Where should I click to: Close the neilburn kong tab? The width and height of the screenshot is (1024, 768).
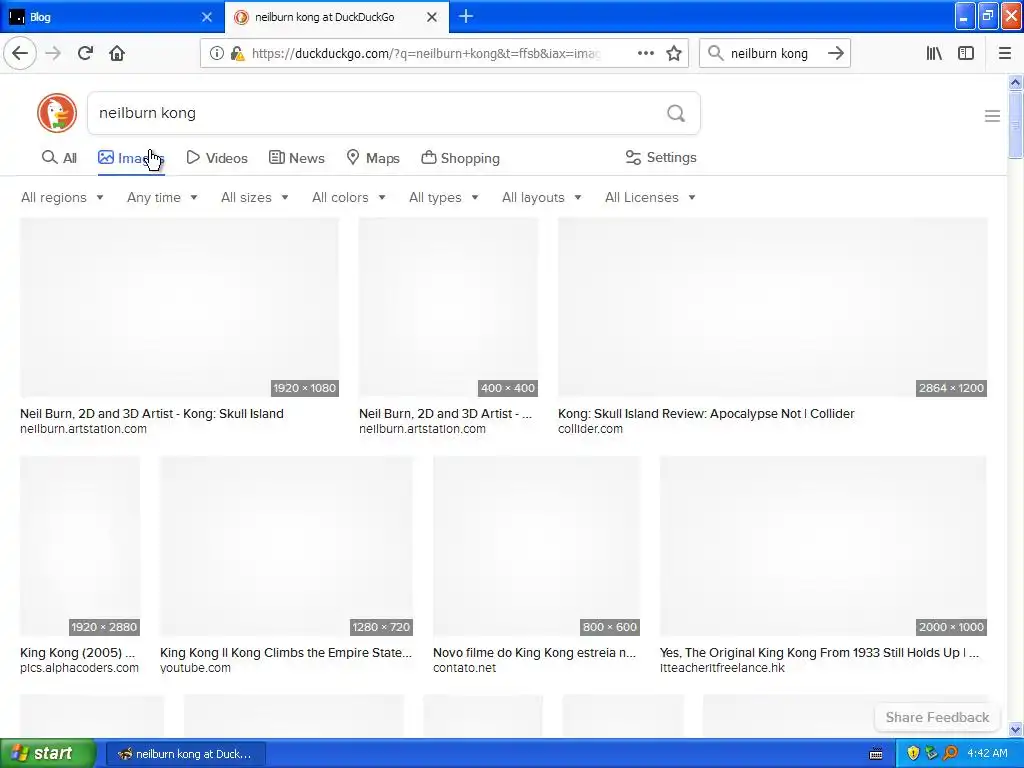coord(432,17)
